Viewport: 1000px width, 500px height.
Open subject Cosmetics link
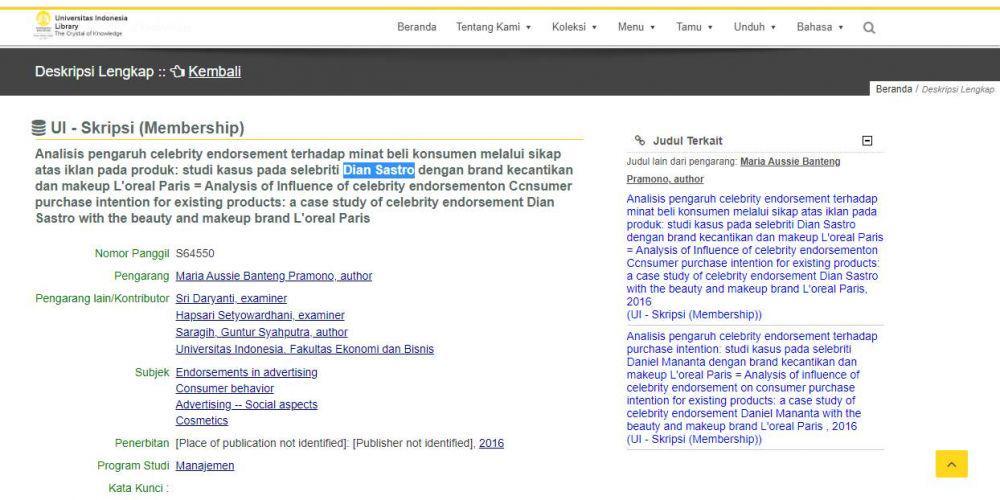(x=202, y=421)
